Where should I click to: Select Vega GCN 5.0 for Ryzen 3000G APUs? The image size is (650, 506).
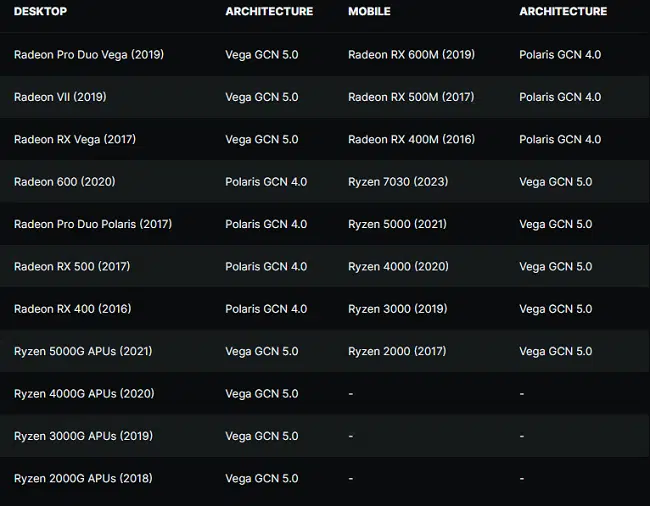click(x=262, y=436)
